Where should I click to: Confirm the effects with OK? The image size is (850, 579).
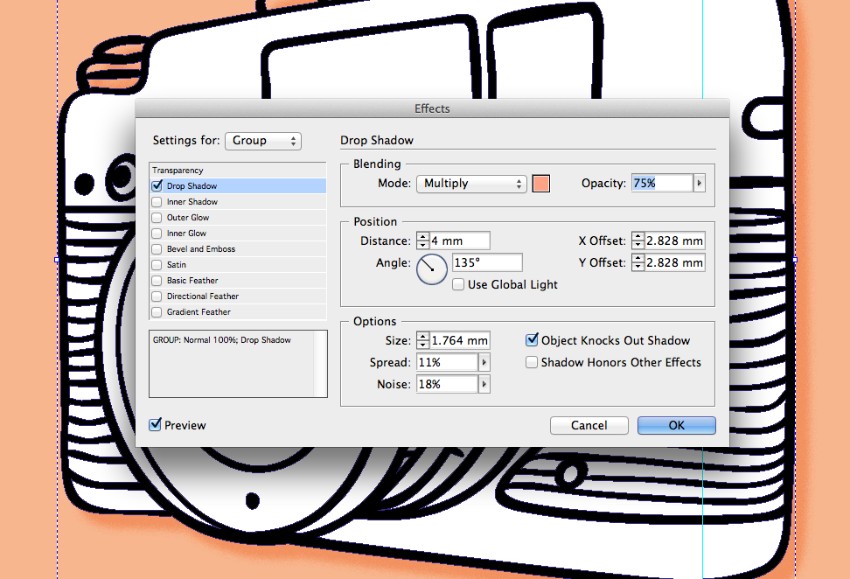676,426
